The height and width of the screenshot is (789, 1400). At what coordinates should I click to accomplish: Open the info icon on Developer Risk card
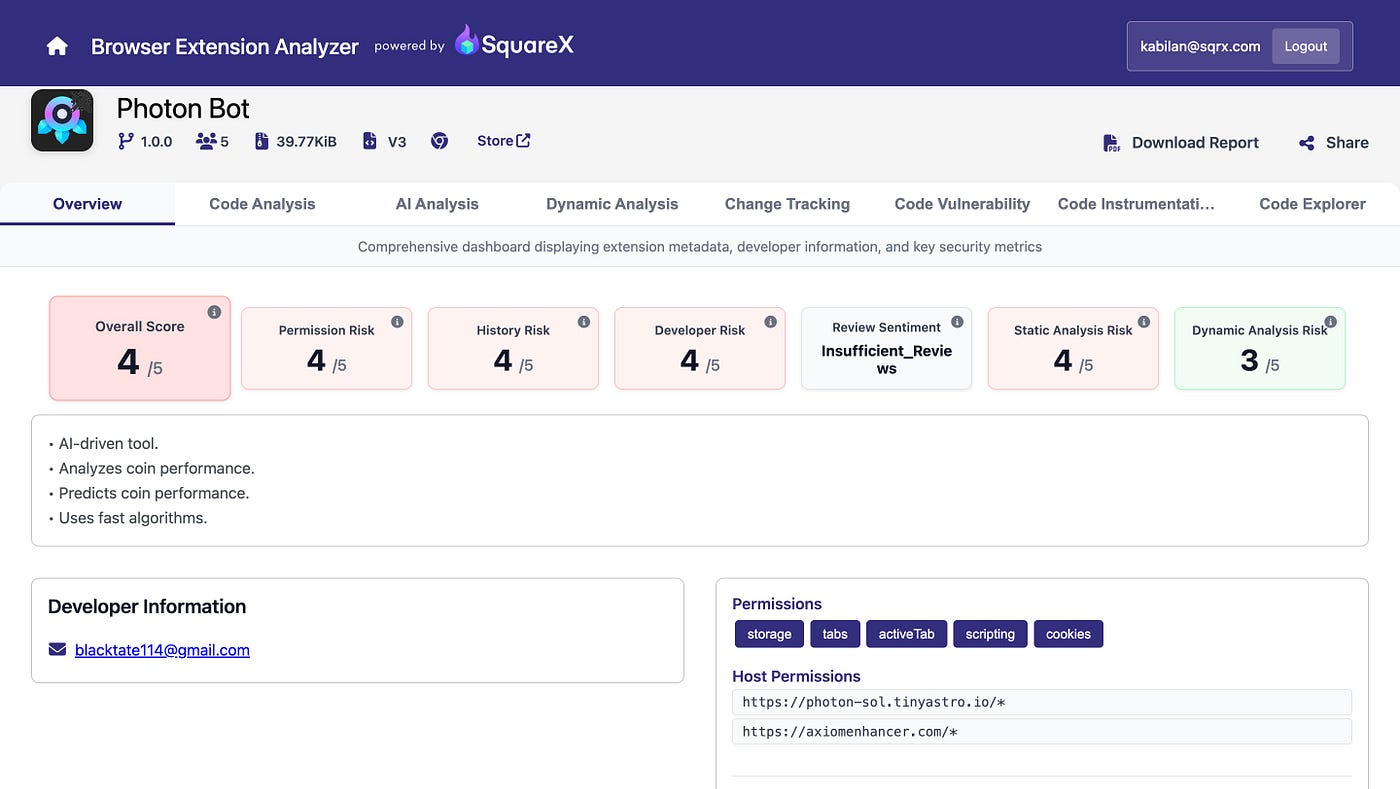click(770, 322)
